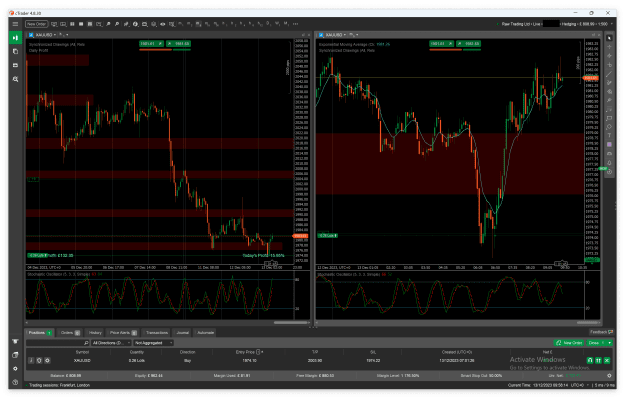This screenshot has height=399, width=625.
Task: Click the 0.26 Lots position label on the right chart
Action: [x=328, y=236]
